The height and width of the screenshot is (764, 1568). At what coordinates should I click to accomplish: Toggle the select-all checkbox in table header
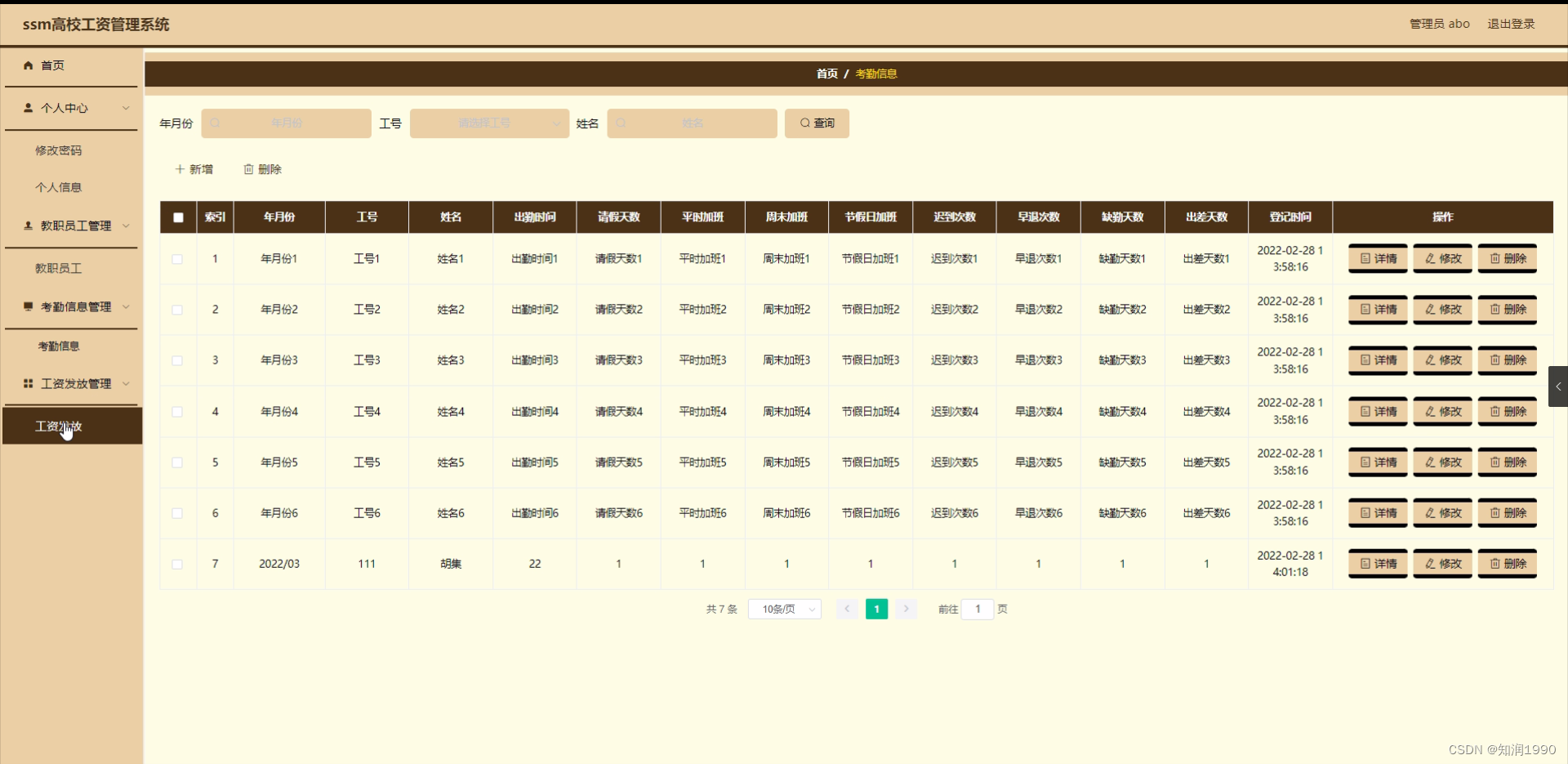177,217
